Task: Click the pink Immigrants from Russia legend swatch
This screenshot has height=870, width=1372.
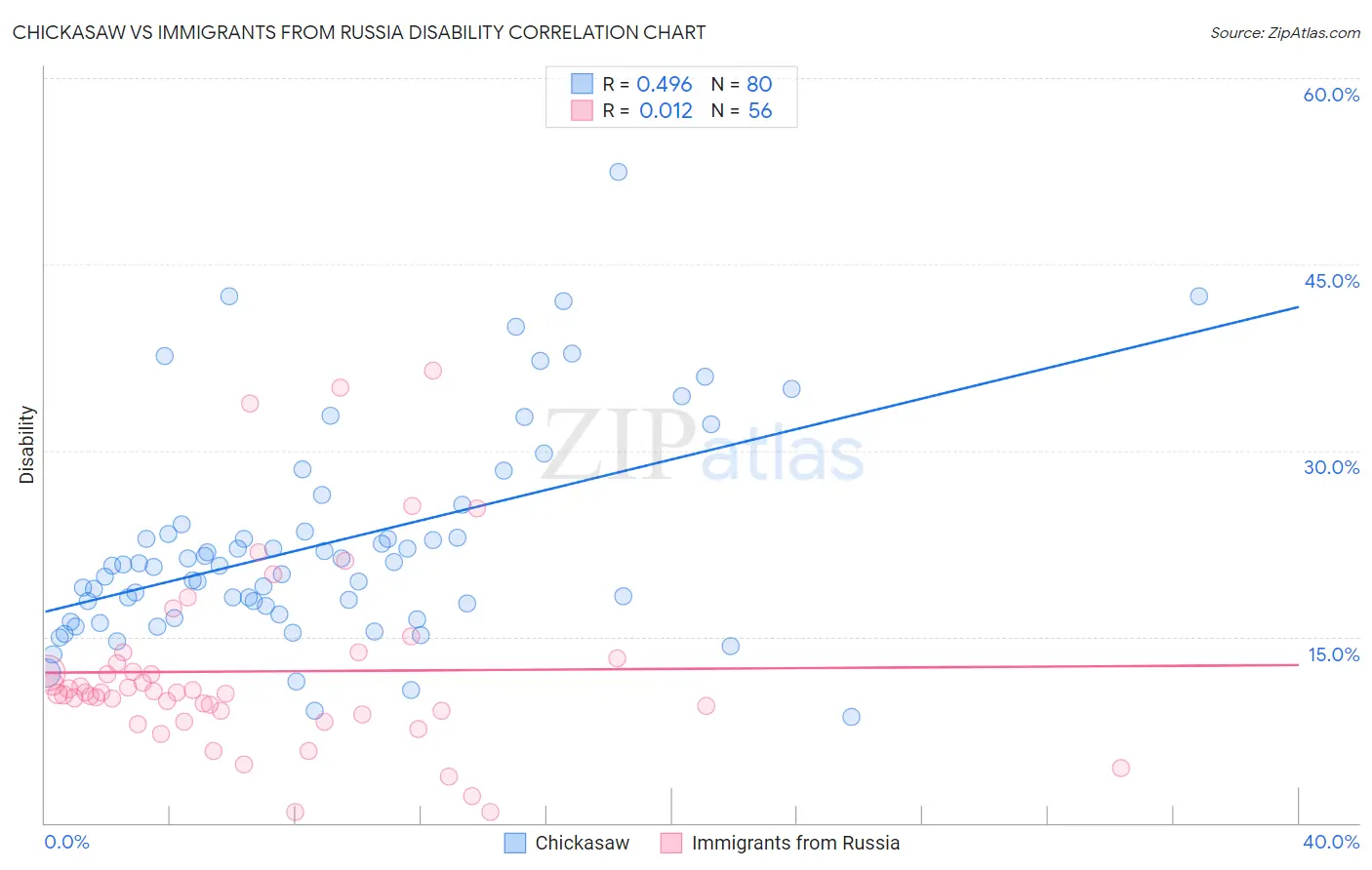Action: (671, 843)
